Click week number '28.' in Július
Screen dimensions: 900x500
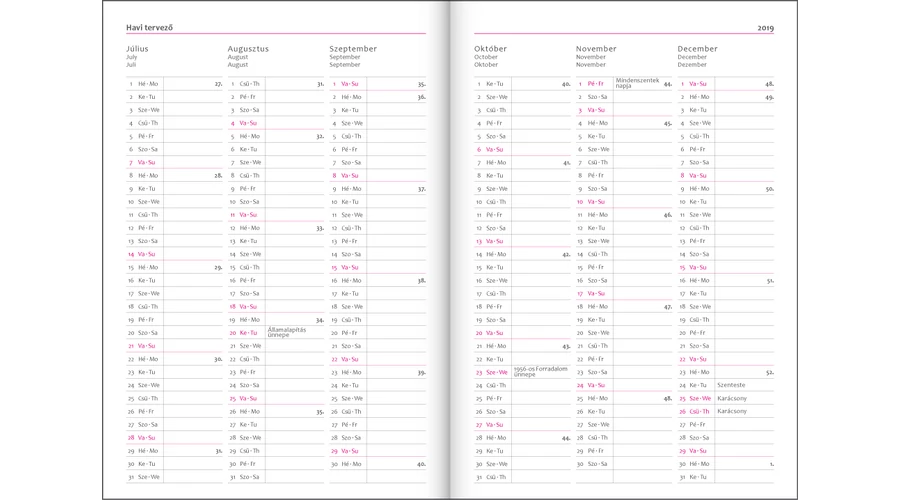218,176
